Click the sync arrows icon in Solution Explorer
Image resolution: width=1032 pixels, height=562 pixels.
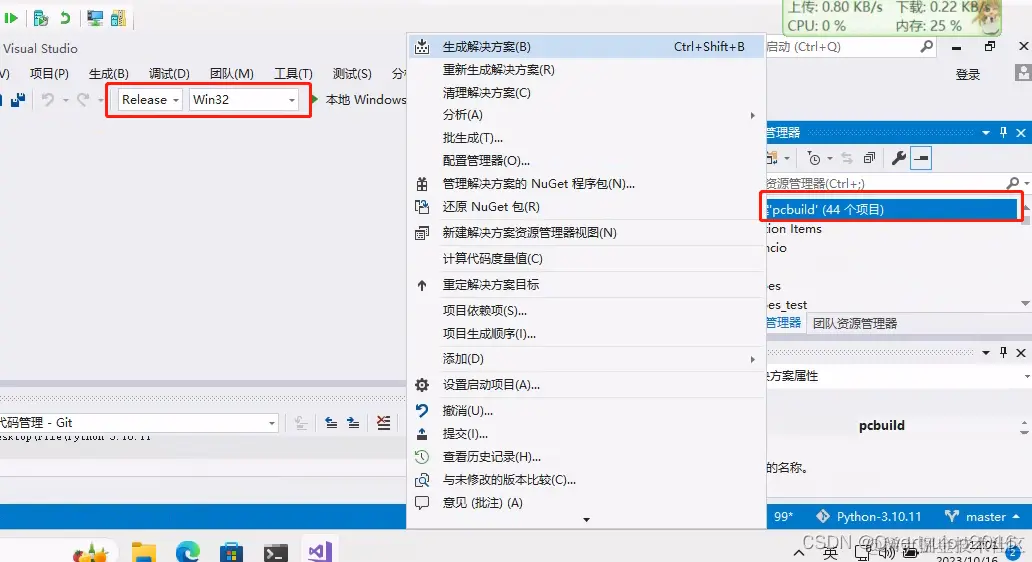click(x=847, y=159)
